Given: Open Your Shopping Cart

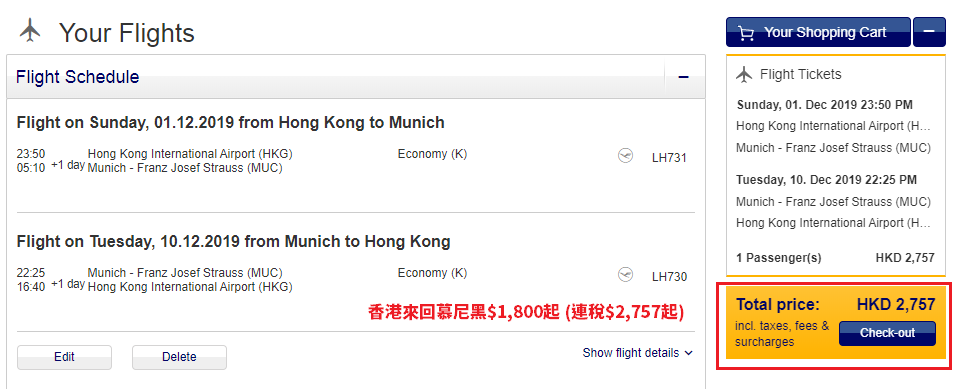Looking at the screenshot, I should pyautogui.click(x=818, y=32).
